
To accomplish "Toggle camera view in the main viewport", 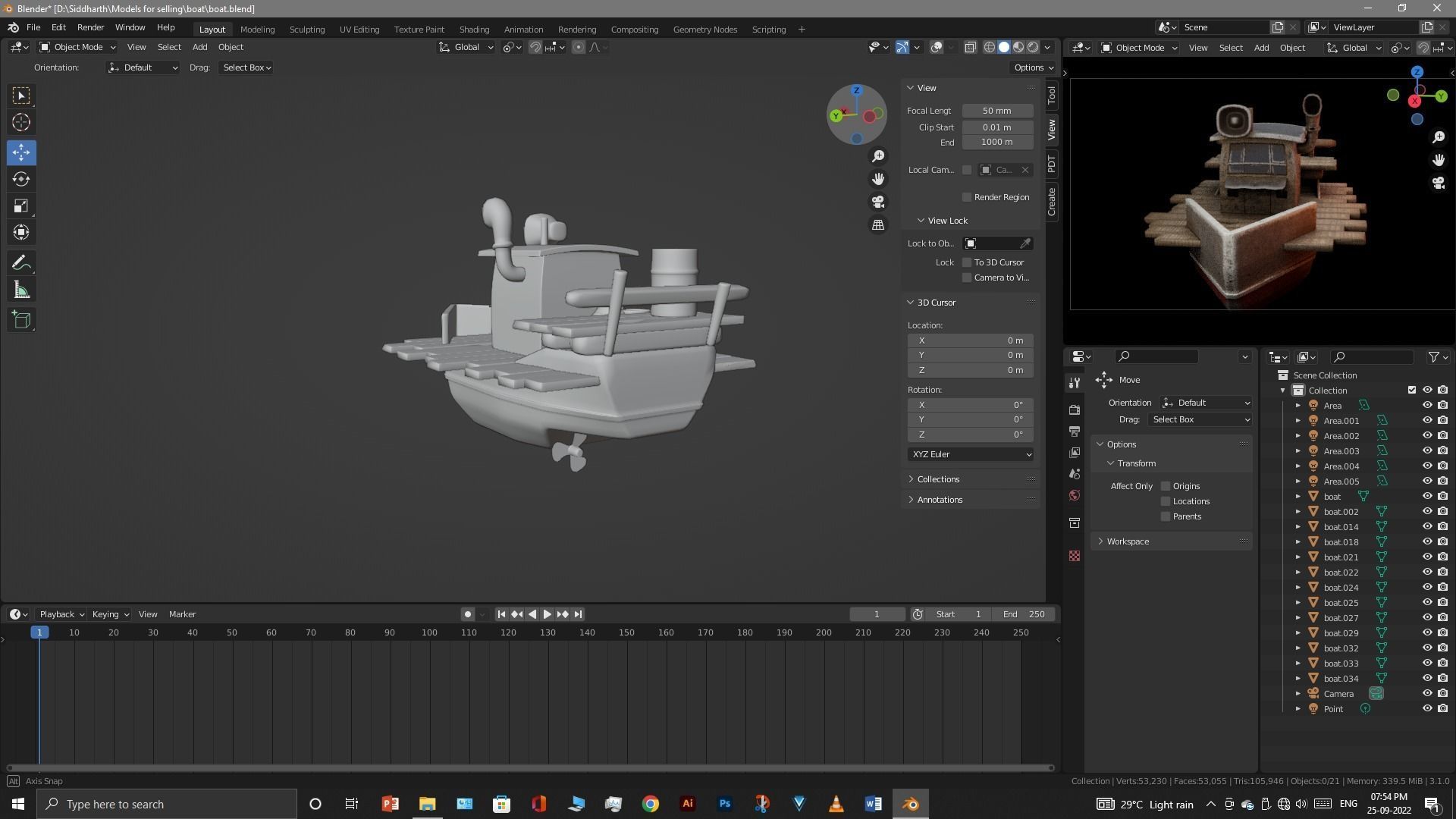I will tap(878, 202).
